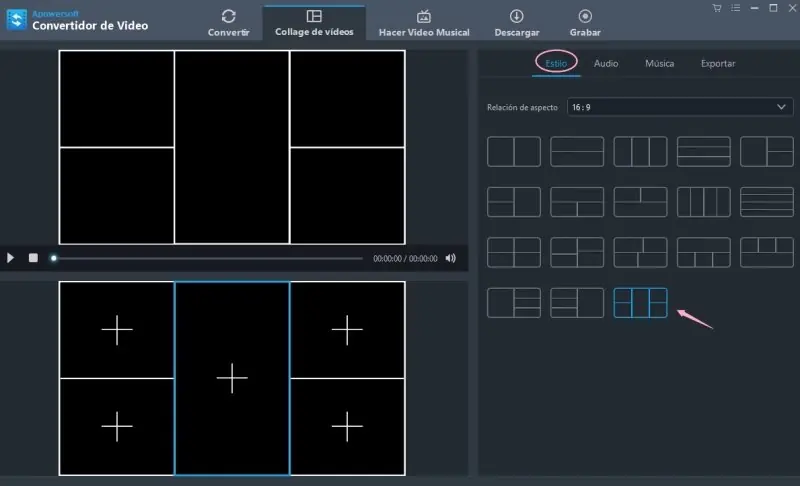Choose layout with large left, three right rows
The height and width of the screenshot is (486, 800).
click(x=514, y=302)
